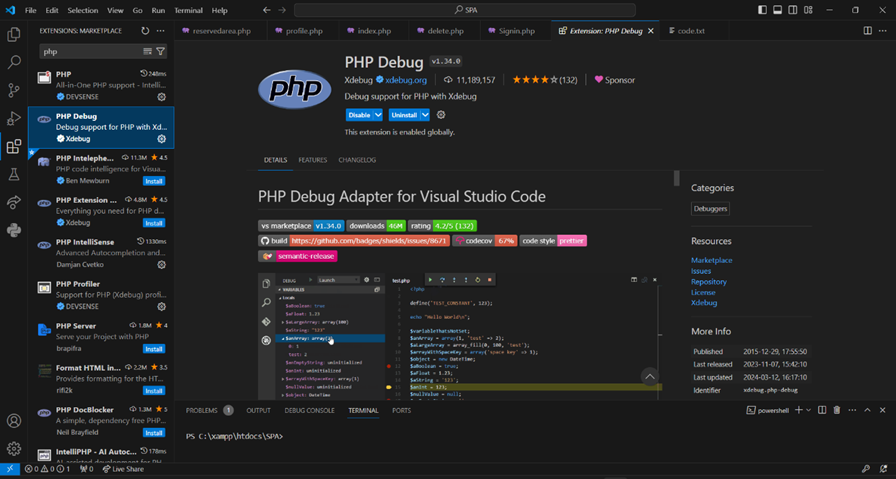
Task: Delete the terminal with trash icon
Action: click(837, 410)
